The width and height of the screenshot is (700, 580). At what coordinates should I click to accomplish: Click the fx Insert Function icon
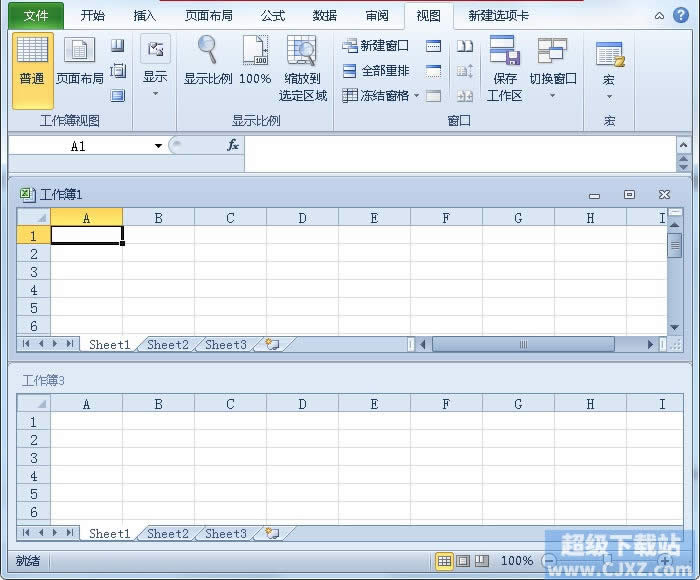[x=233, y=145]
